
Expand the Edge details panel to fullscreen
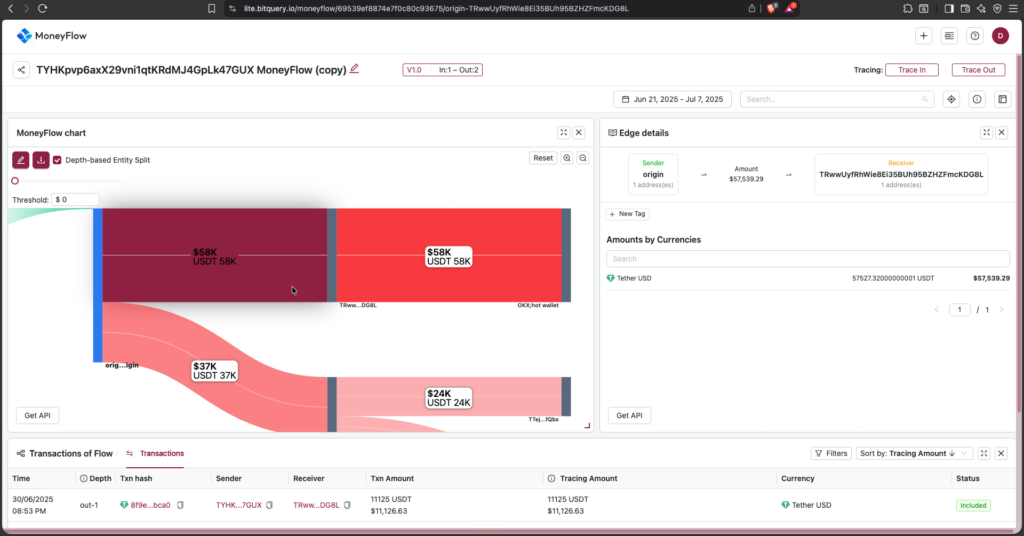click(987, 133)
